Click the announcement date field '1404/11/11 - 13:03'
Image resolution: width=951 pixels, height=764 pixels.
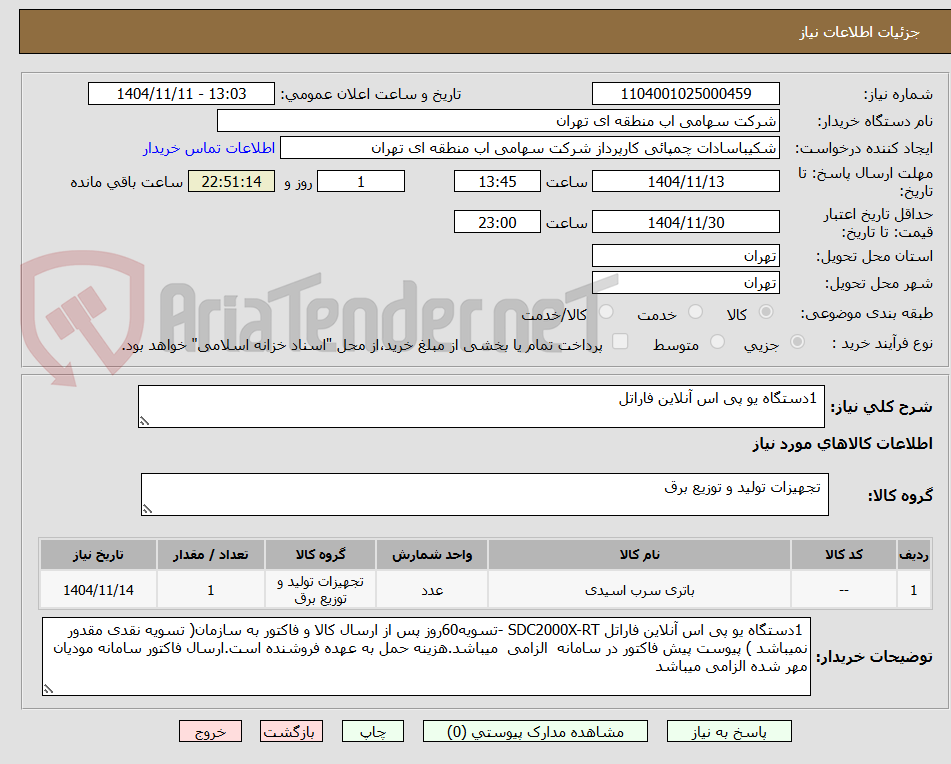[181, 94]
